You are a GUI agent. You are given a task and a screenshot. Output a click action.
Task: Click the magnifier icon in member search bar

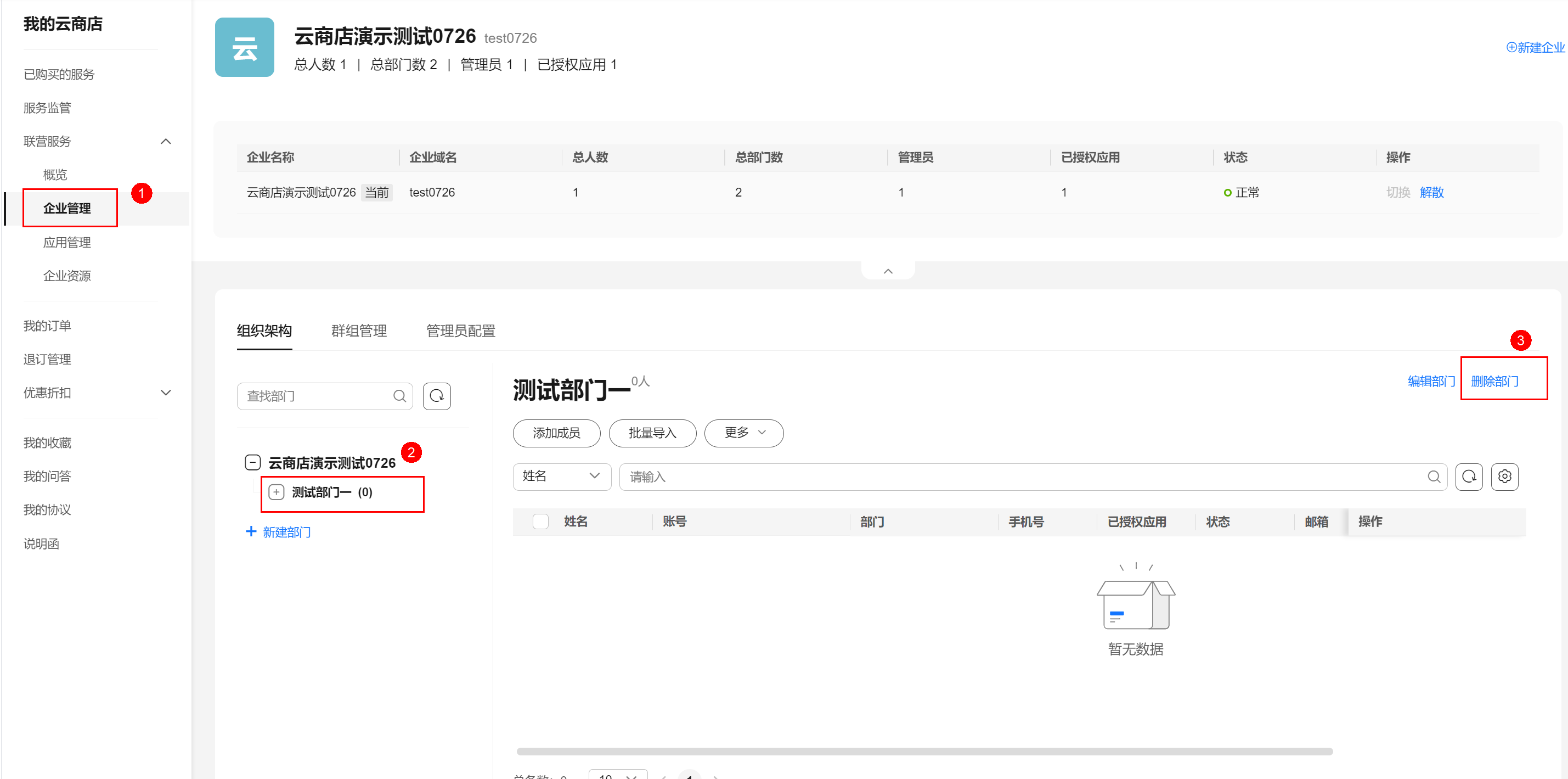tap(1434, 477)
